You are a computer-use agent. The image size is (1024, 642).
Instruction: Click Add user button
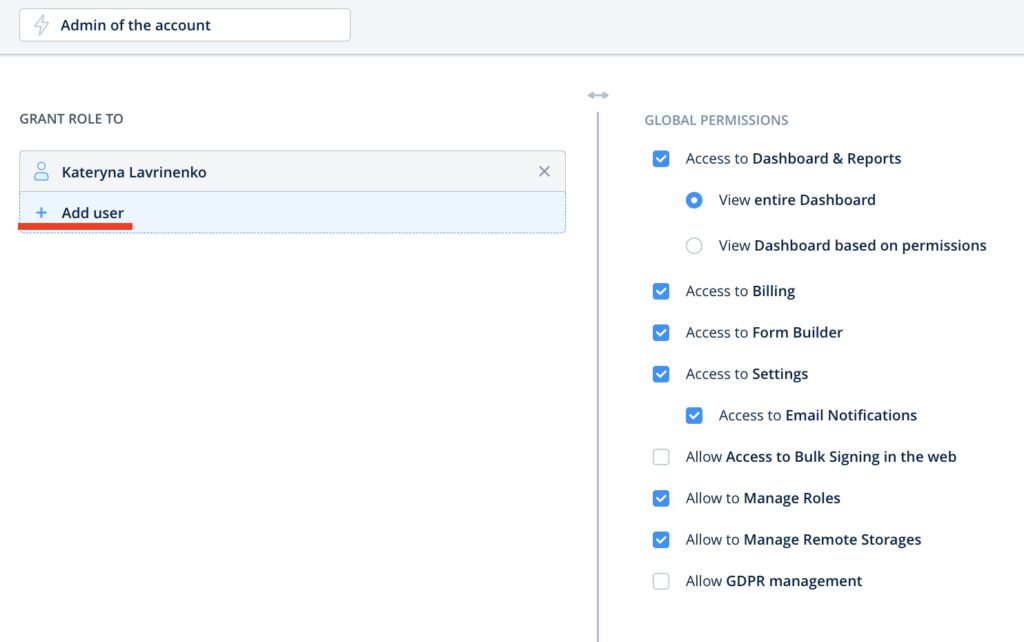pyautogui.click(x=92, y=213)
